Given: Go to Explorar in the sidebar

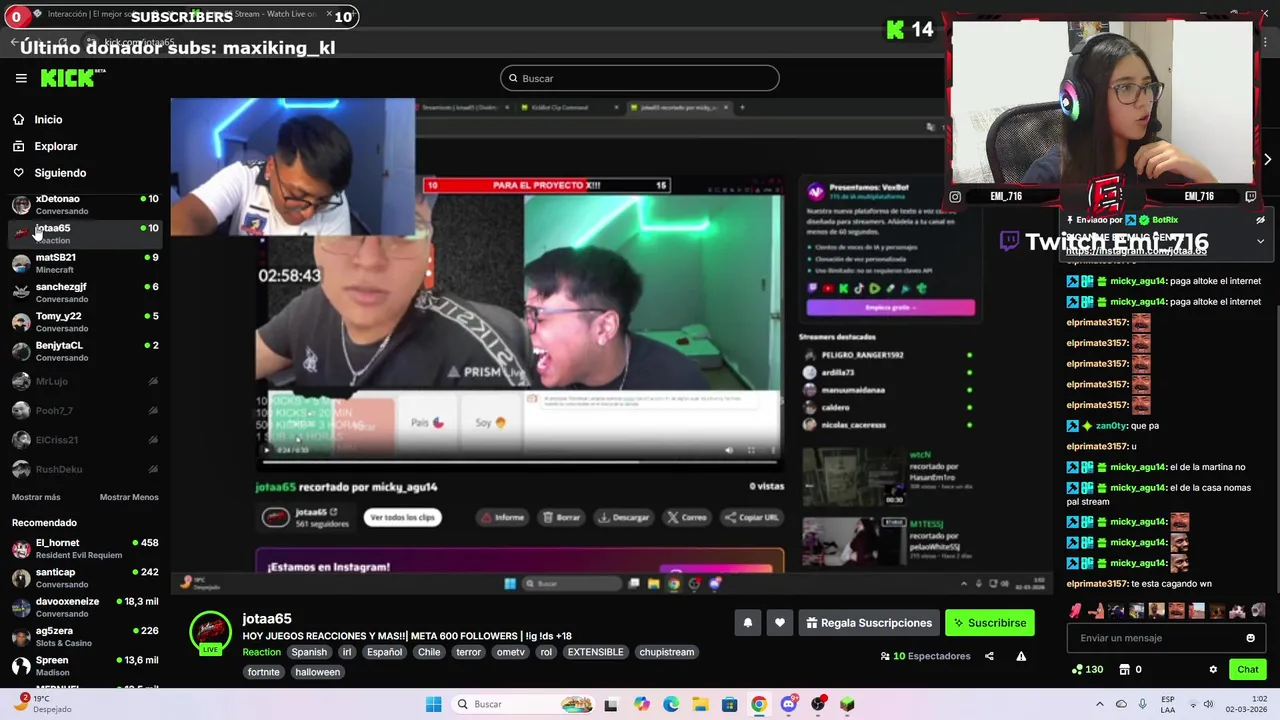Looking at the screenshot, I should 56,147.
